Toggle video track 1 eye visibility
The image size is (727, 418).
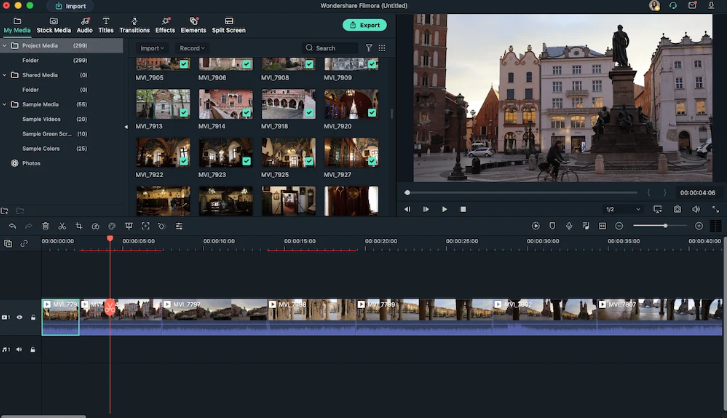[x=19, y=317]
